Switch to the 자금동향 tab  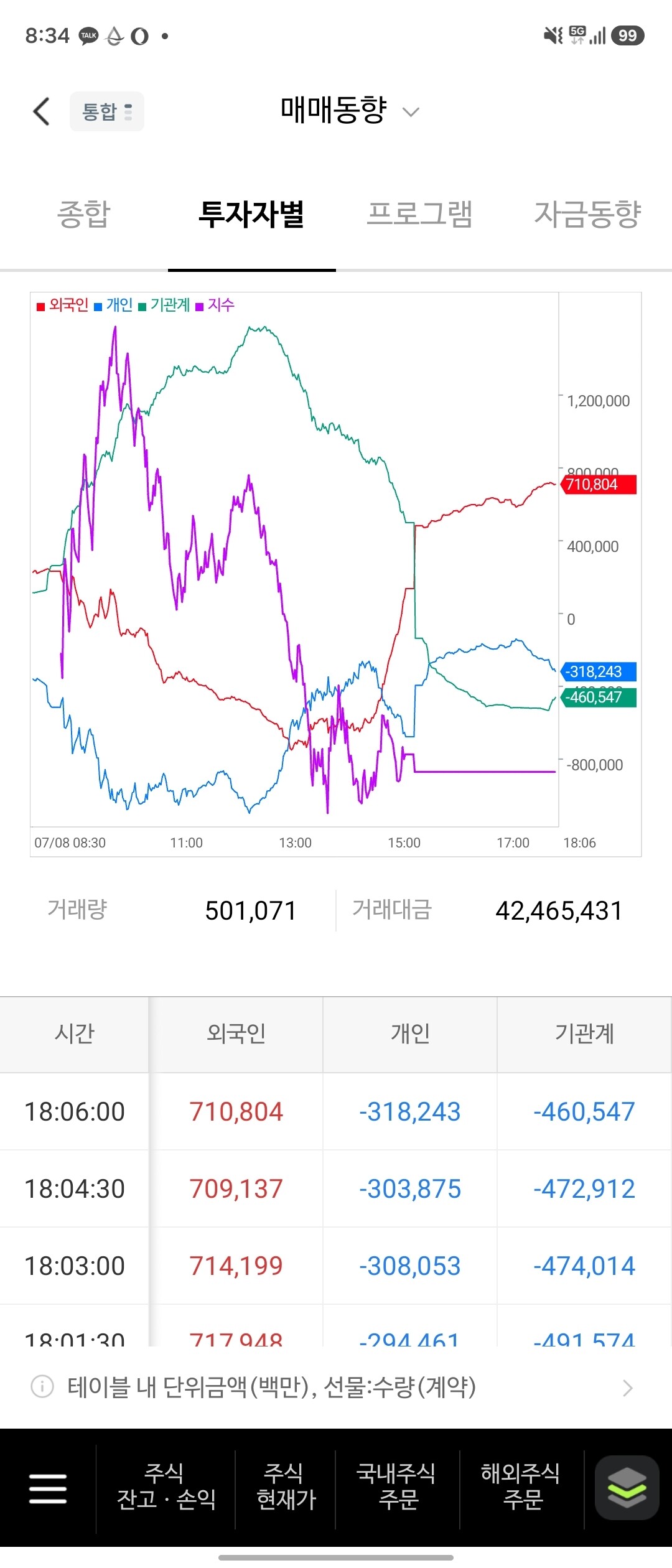(x=588, y=214)
